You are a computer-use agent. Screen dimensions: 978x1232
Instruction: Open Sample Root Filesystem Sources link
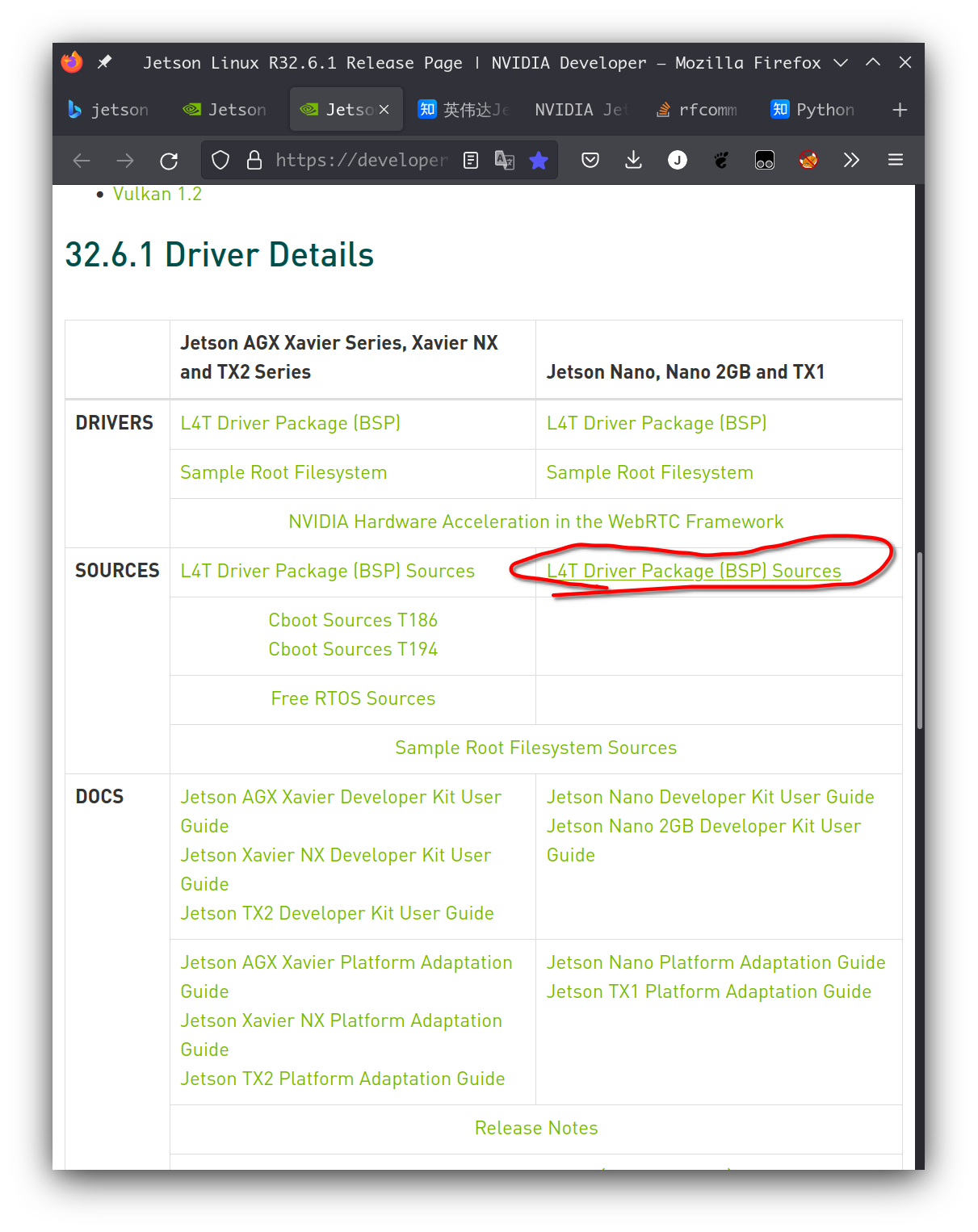536,748
